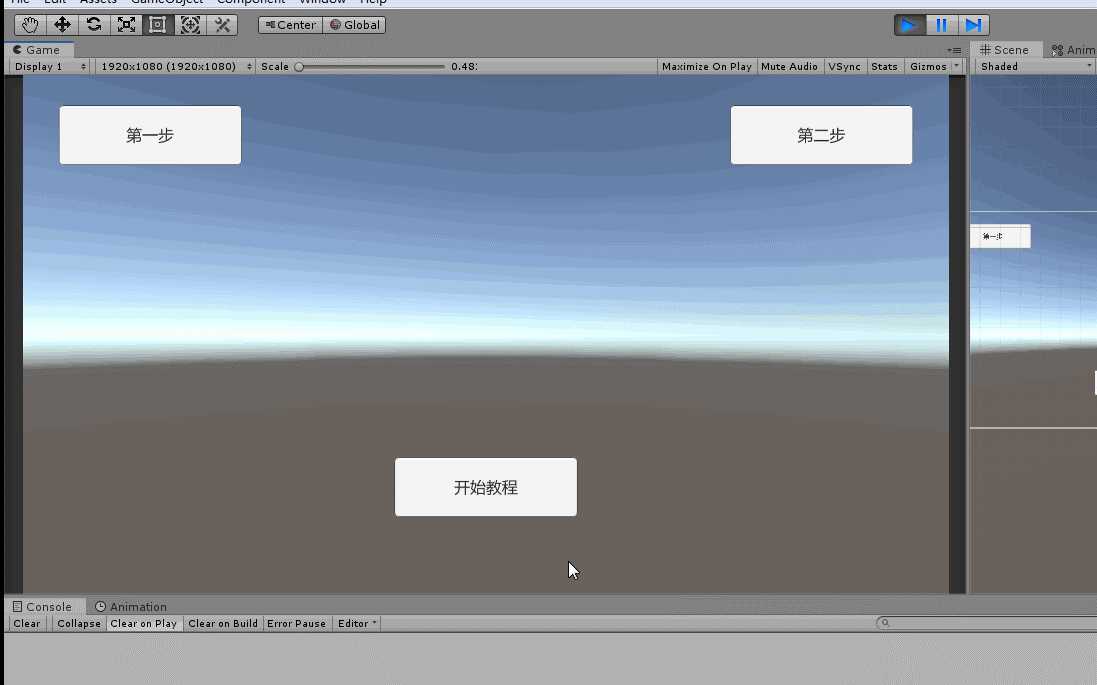The height and width of the screenshot is (685, 1097).
Task: Toggle Mute Audio
Action: pyautogui.click(x=789, y=66)
